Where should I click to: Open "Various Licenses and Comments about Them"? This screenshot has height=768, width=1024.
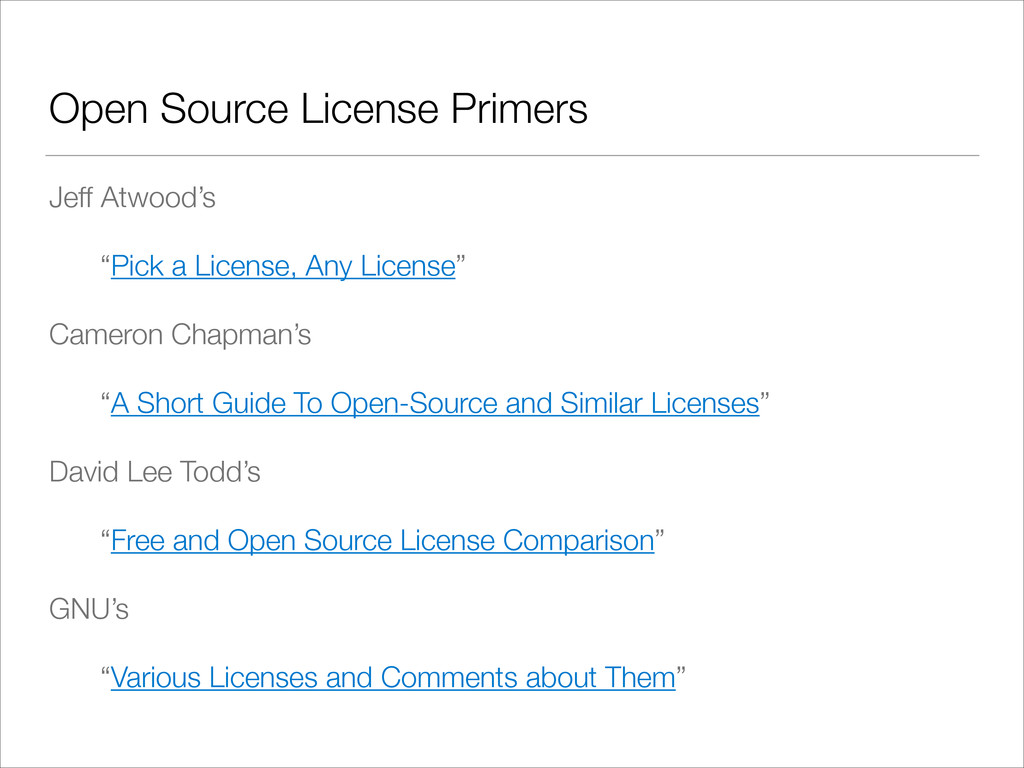(393, 678)
